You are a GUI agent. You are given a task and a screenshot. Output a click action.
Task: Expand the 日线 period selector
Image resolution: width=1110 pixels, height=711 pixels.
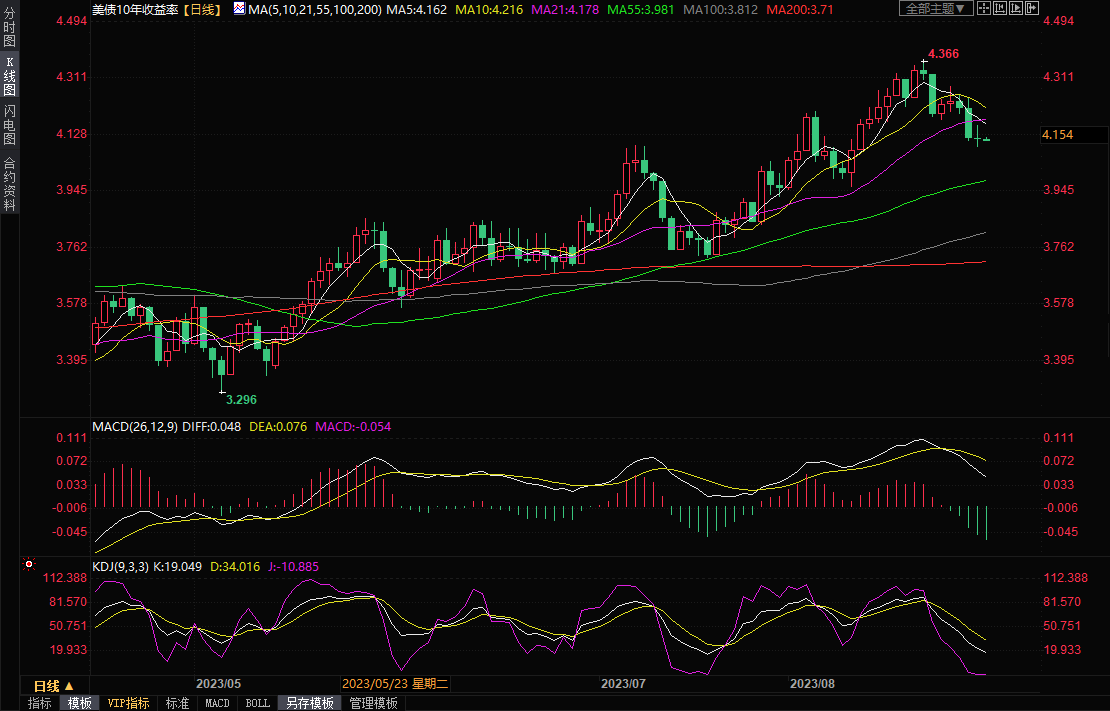pos(52,686)
